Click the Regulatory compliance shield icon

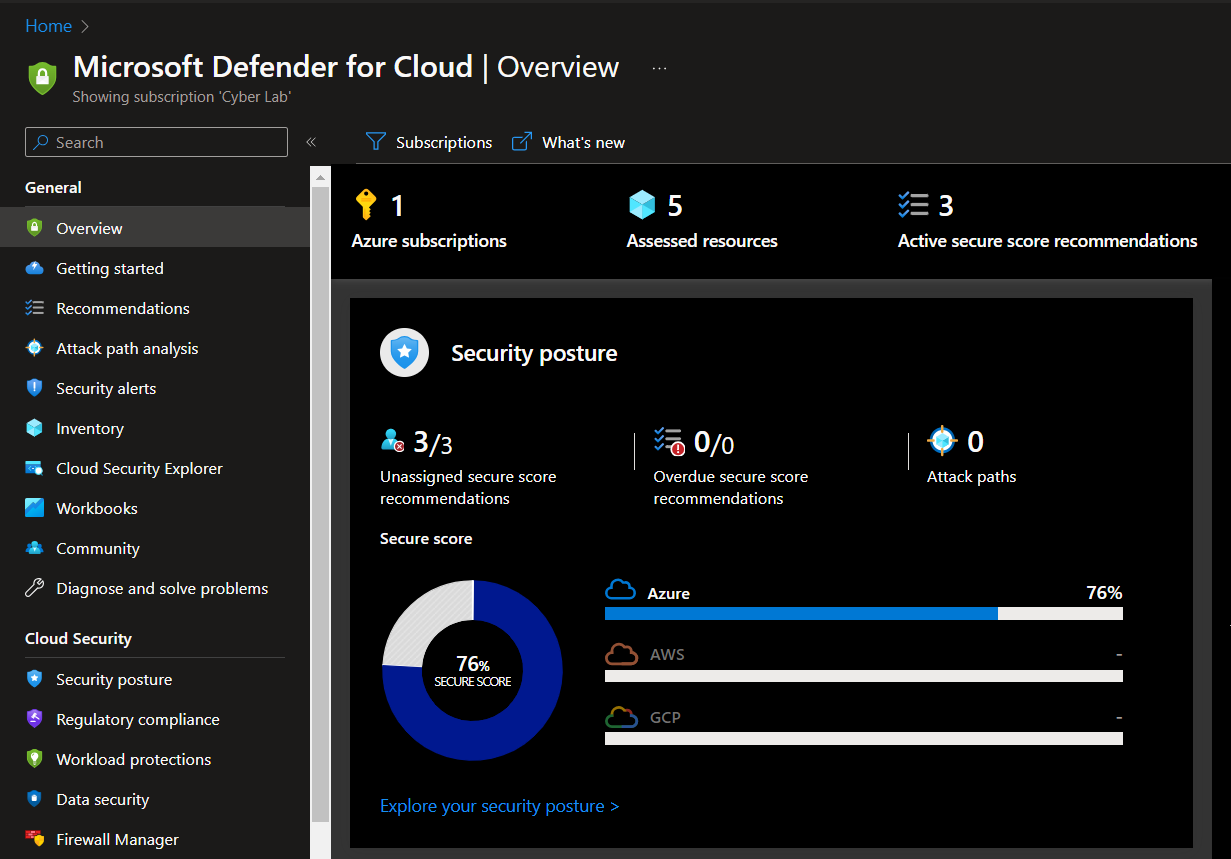click(x=35, y=719)
